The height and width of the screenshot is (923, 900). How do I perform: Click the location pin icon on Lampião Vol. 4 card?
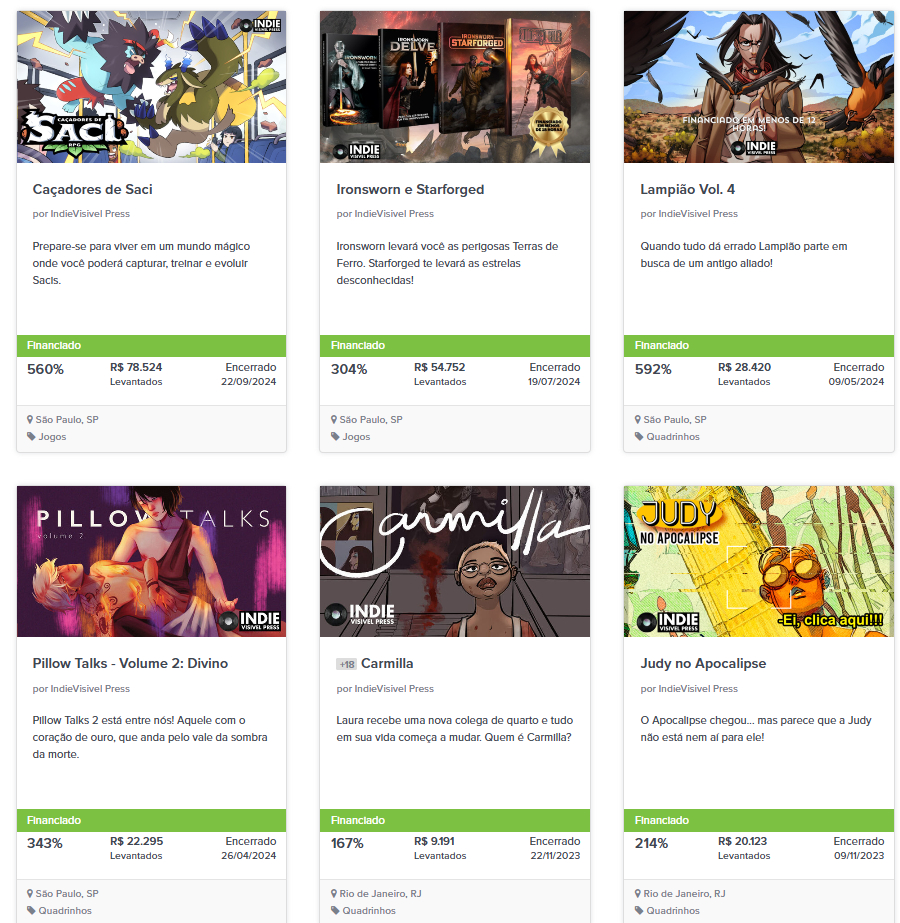pos(637,420)
